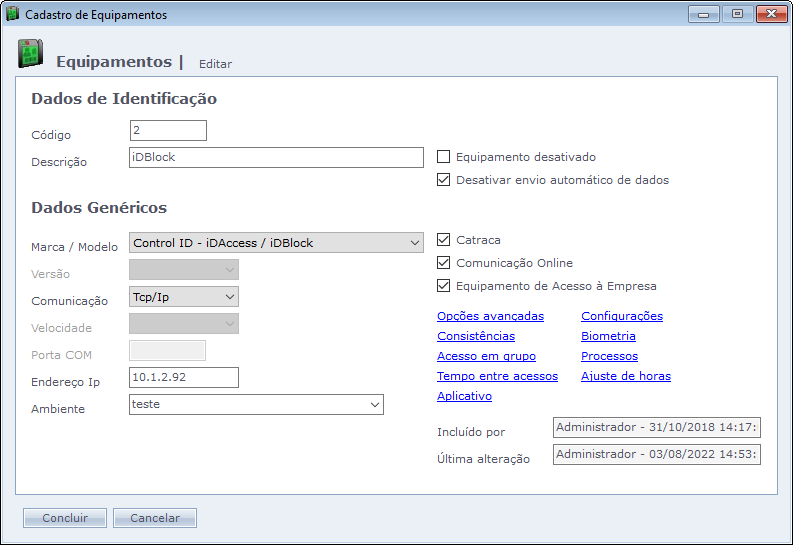
Task: Open the Aplicativo link
Action: click(464, 396)
